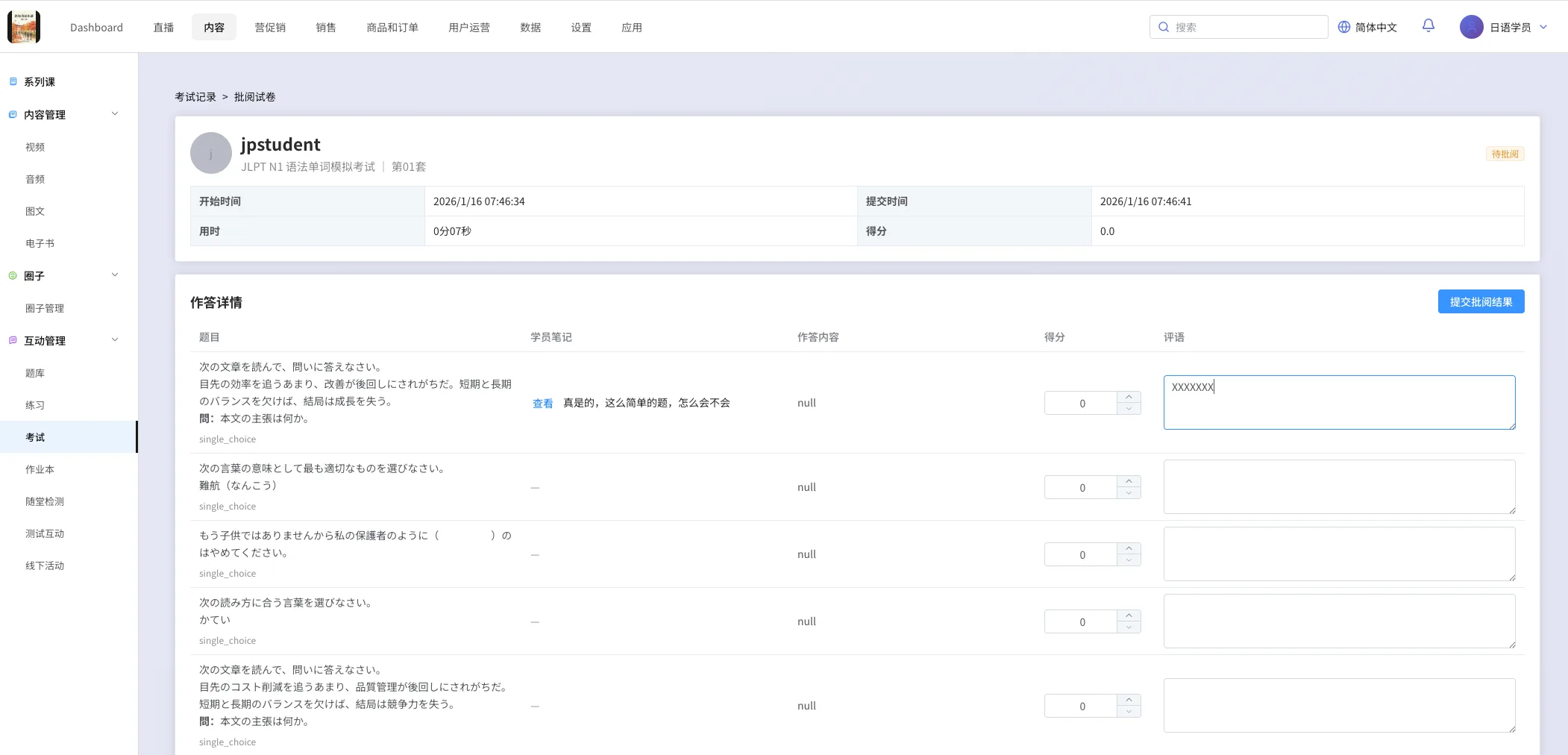The height and width of the screenshot is (755, 1568).
Task: Click 查看 link for student note
Action: pos(542,404)
